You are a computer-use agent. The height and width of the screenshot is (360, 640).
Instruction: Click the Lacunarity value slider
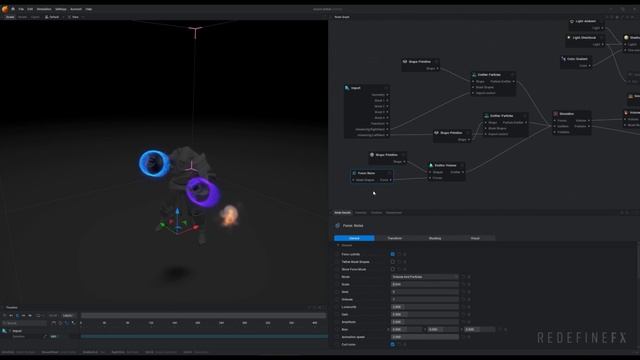(424, 307)
